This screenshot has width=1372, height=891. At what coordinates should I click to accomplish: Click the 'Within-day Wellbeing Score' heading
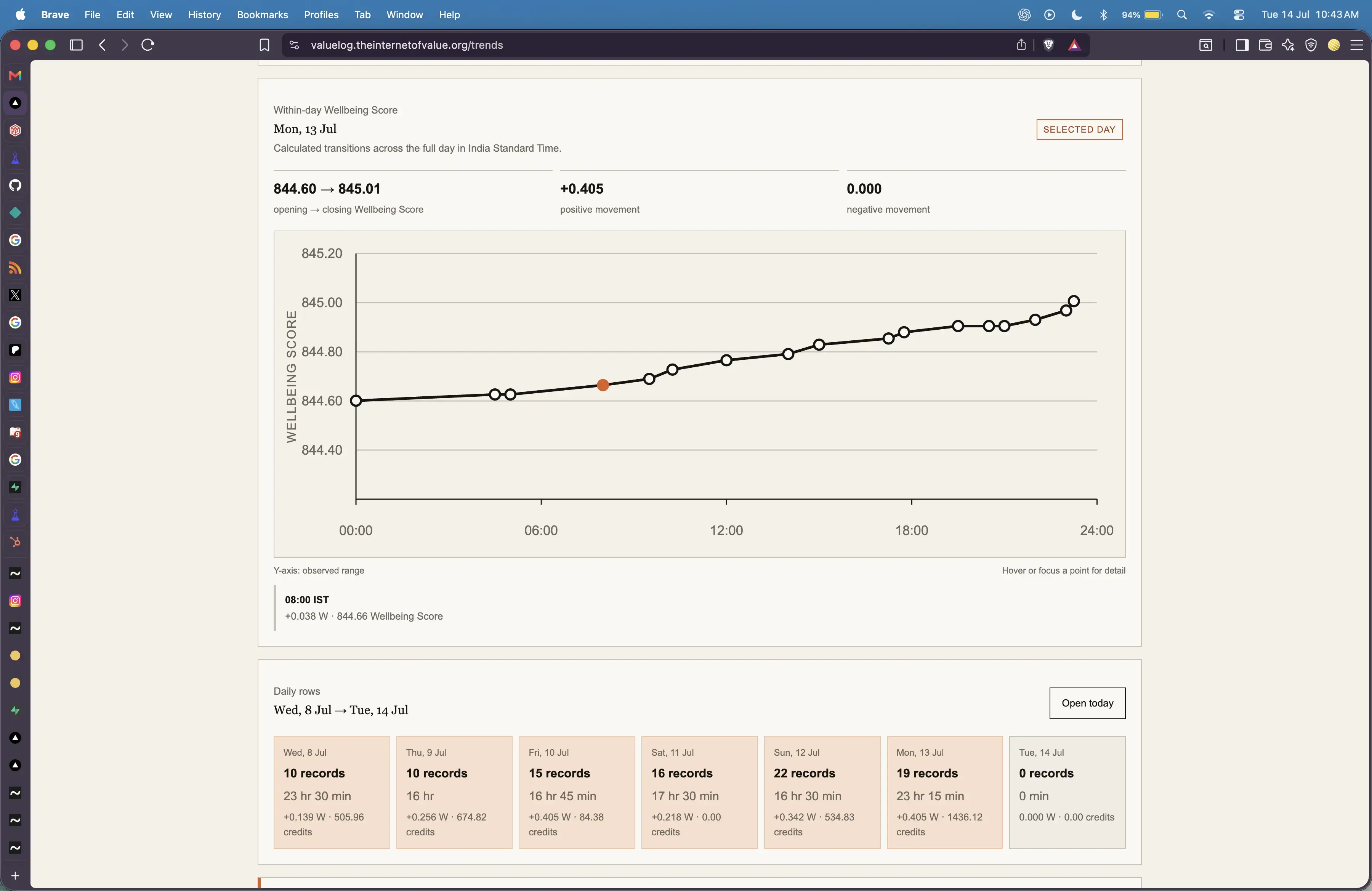[335, 110]
